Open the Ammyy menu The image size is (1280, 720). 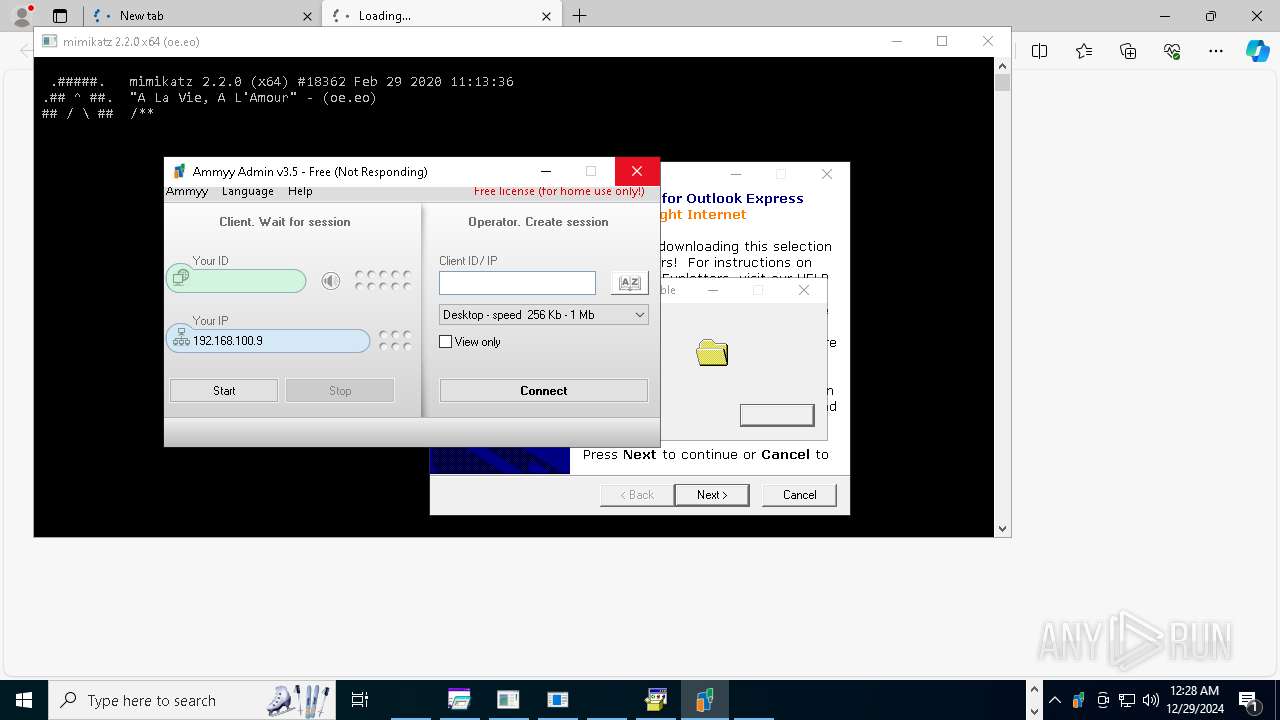[187, 191]
